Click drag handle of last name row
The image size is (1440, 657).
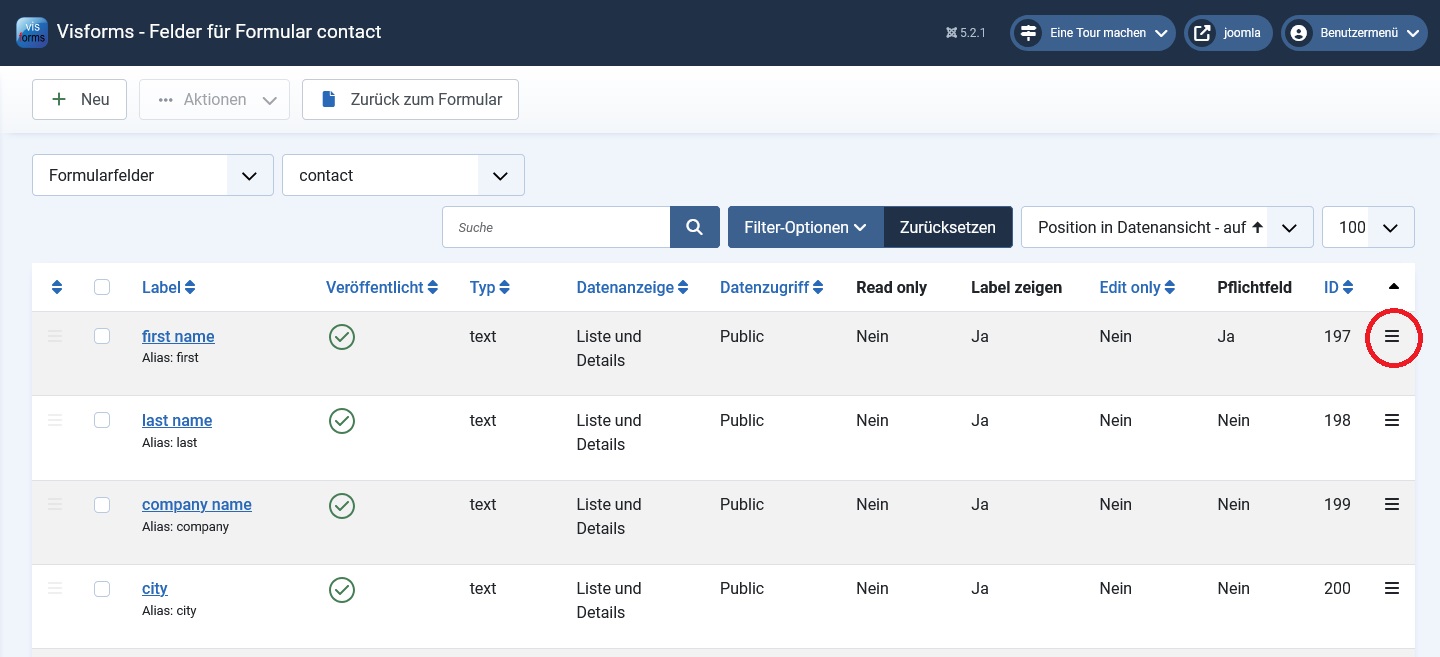(55, 421)
